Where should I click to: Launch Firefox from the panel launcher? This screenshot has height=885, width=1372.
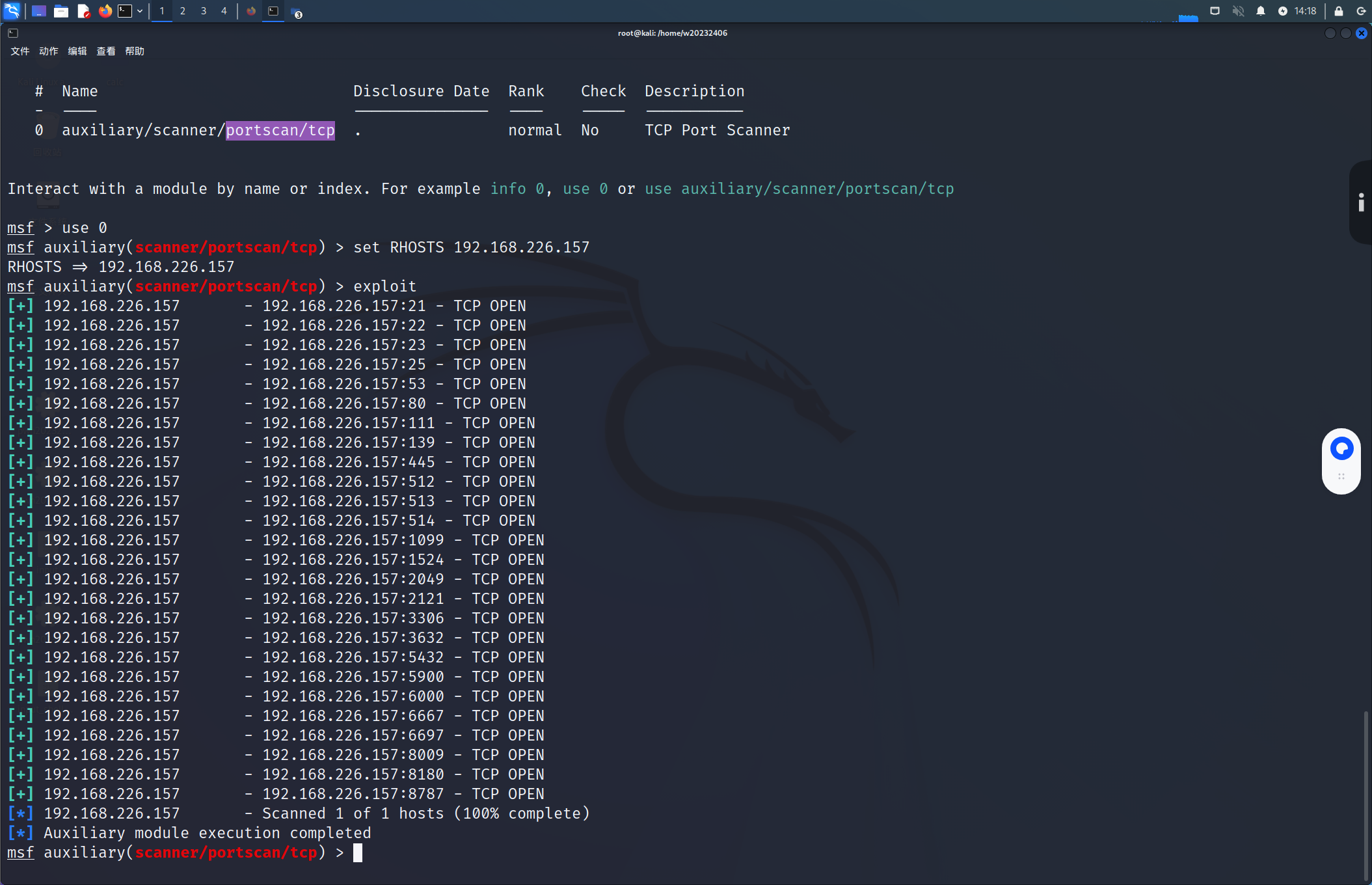(x=105, y=11)
